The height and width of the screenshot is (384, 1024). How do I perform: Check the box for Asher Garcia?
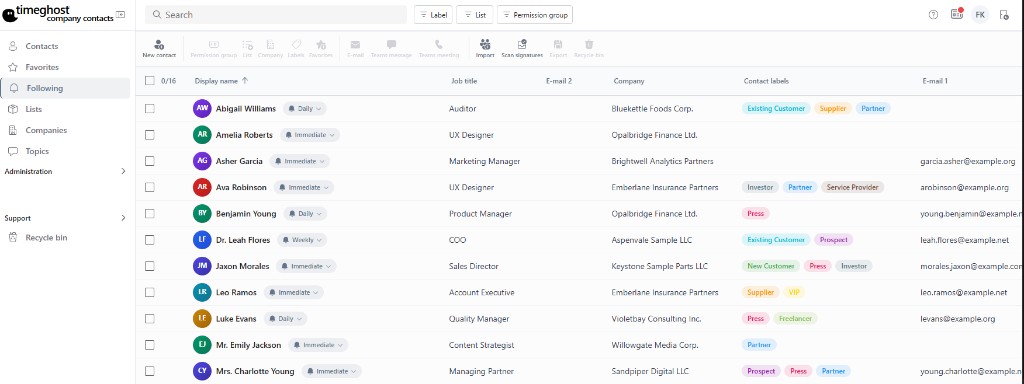150,161
